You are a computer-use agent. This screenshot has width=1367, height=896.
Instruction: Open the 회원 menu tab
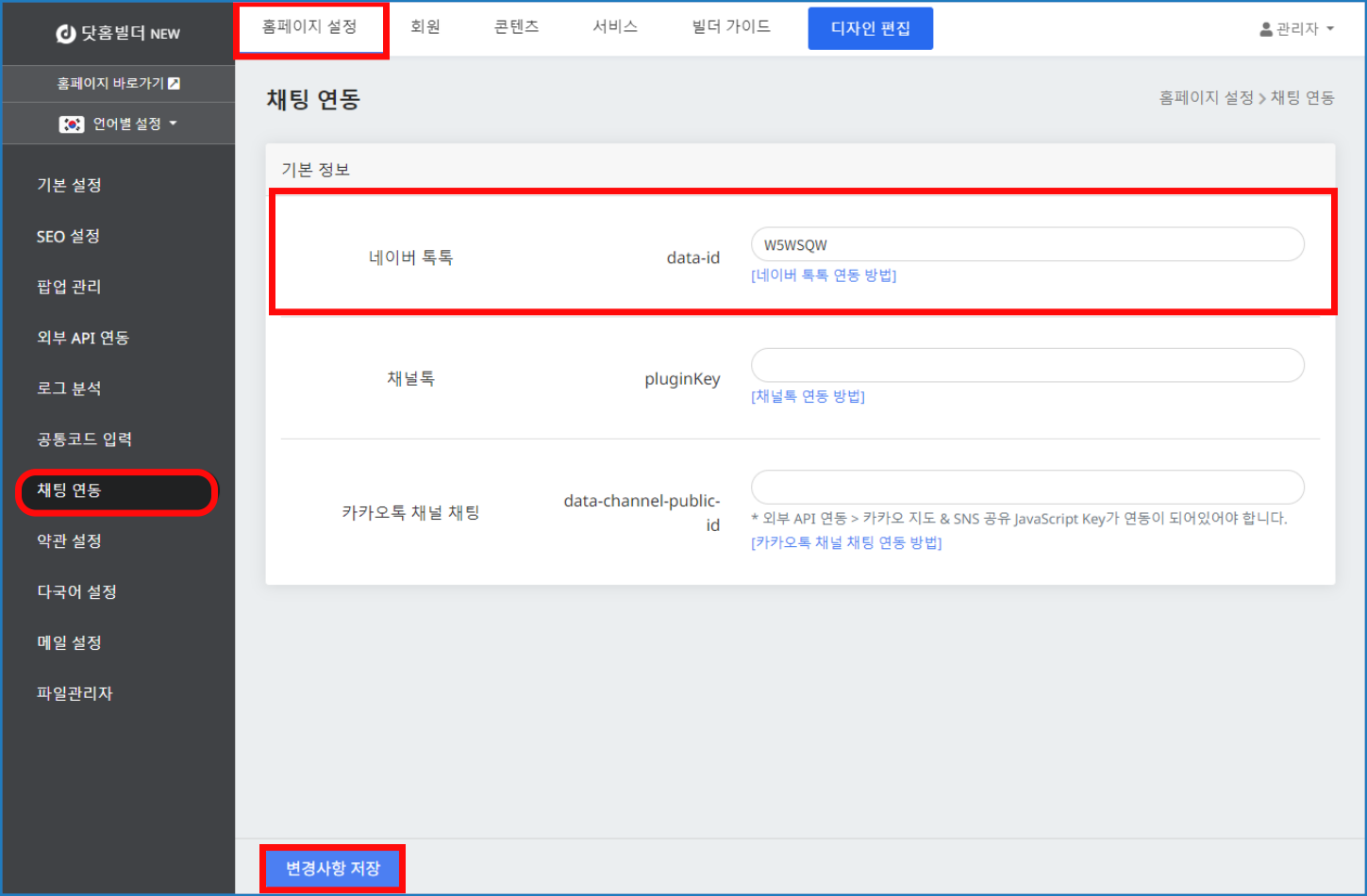point(425,27)
